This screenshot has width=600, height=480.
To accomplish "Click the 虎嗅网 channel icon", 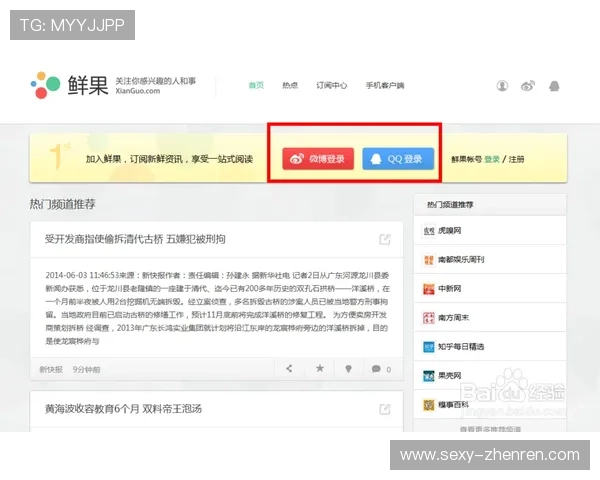I will coord(429,231).
